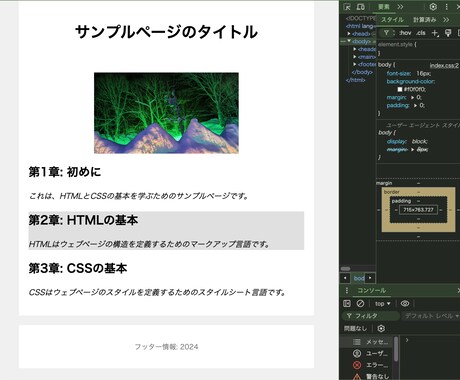This screenshot has width=460, height=380.
Task: Select the メッセ... messages sidebar row
Action: click(x=367, y=342)
